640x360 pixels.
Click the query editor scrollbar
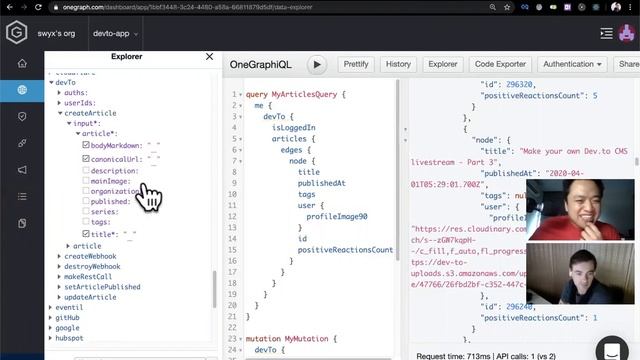398,169
